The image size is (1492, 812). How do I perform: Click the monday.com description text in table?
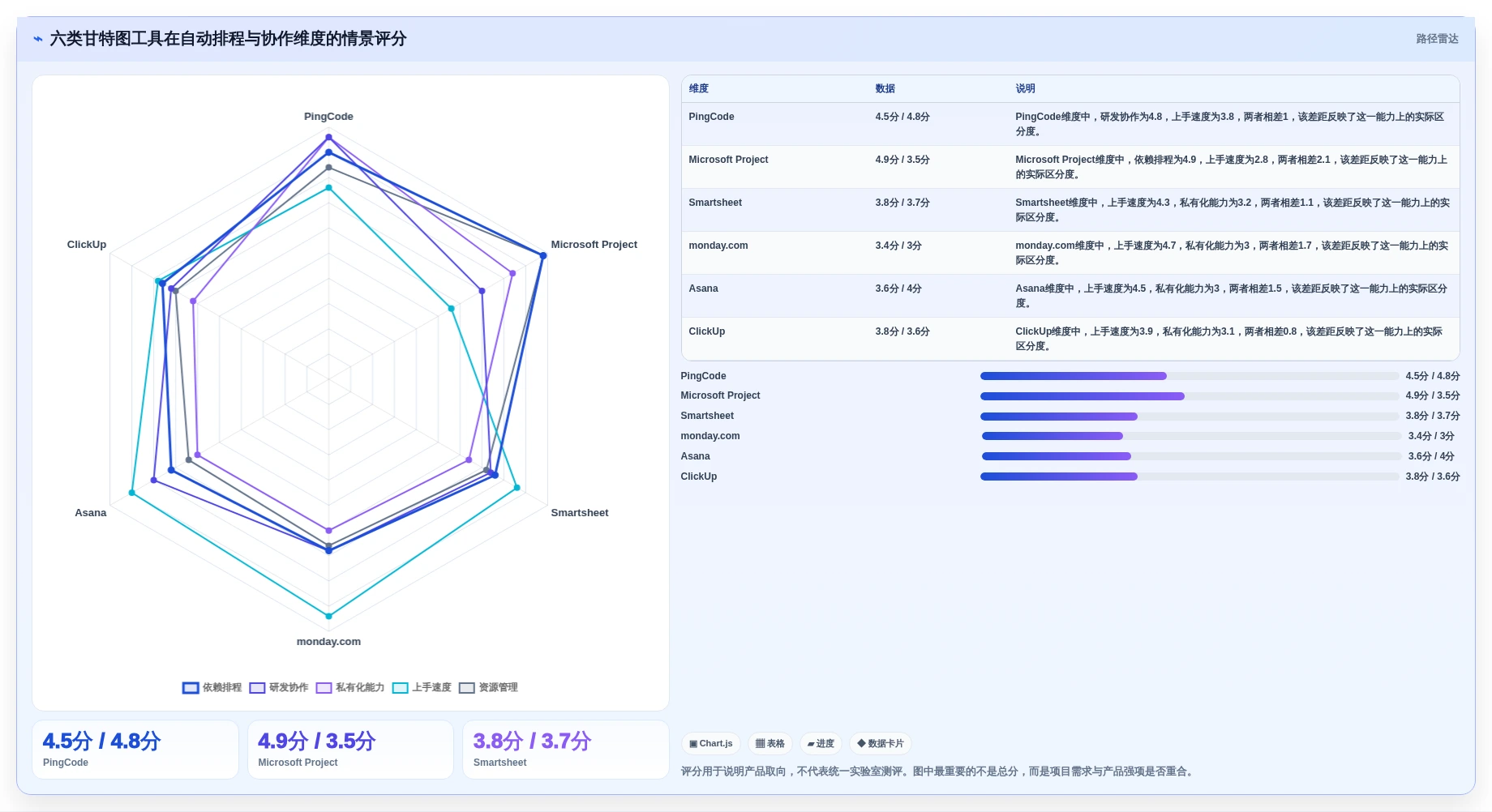coord(1232,253)
